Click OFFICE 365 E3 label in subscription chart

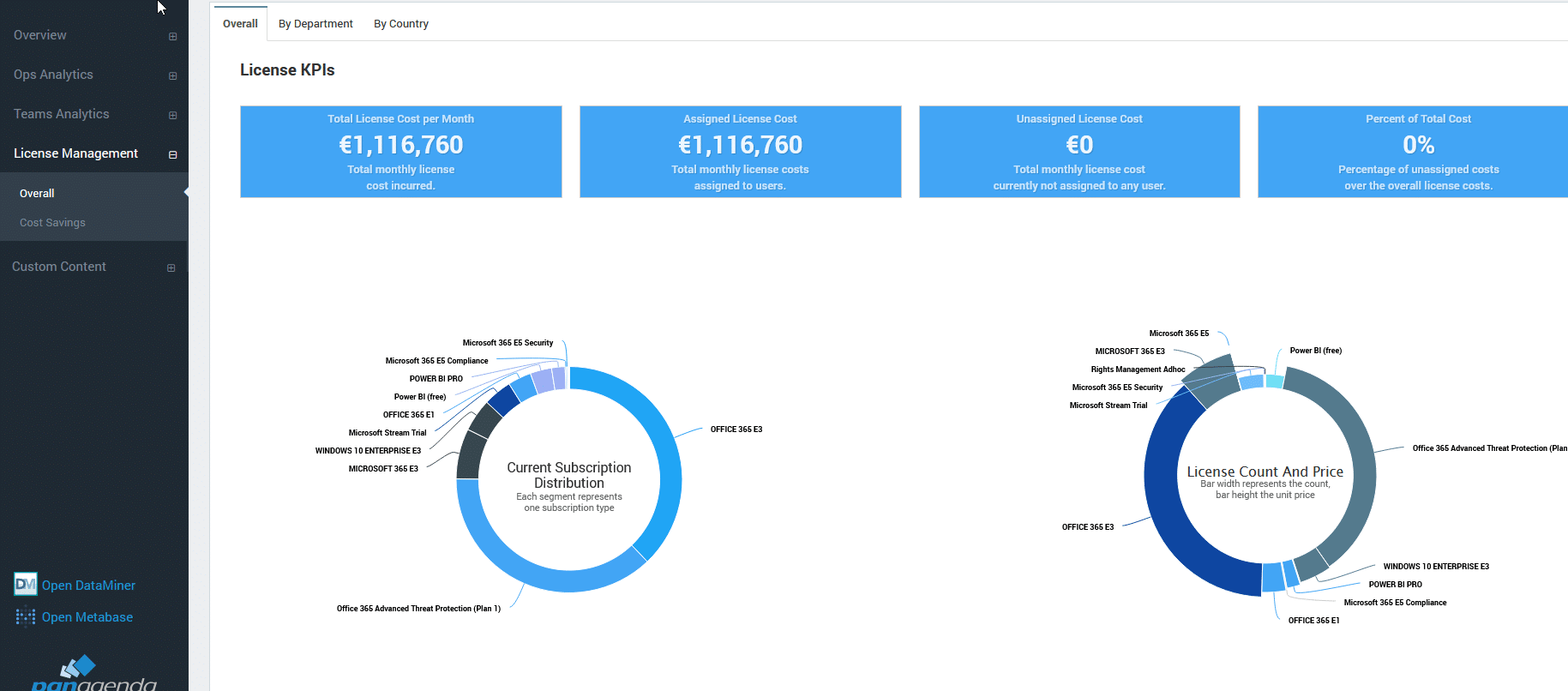click(736, 430)
